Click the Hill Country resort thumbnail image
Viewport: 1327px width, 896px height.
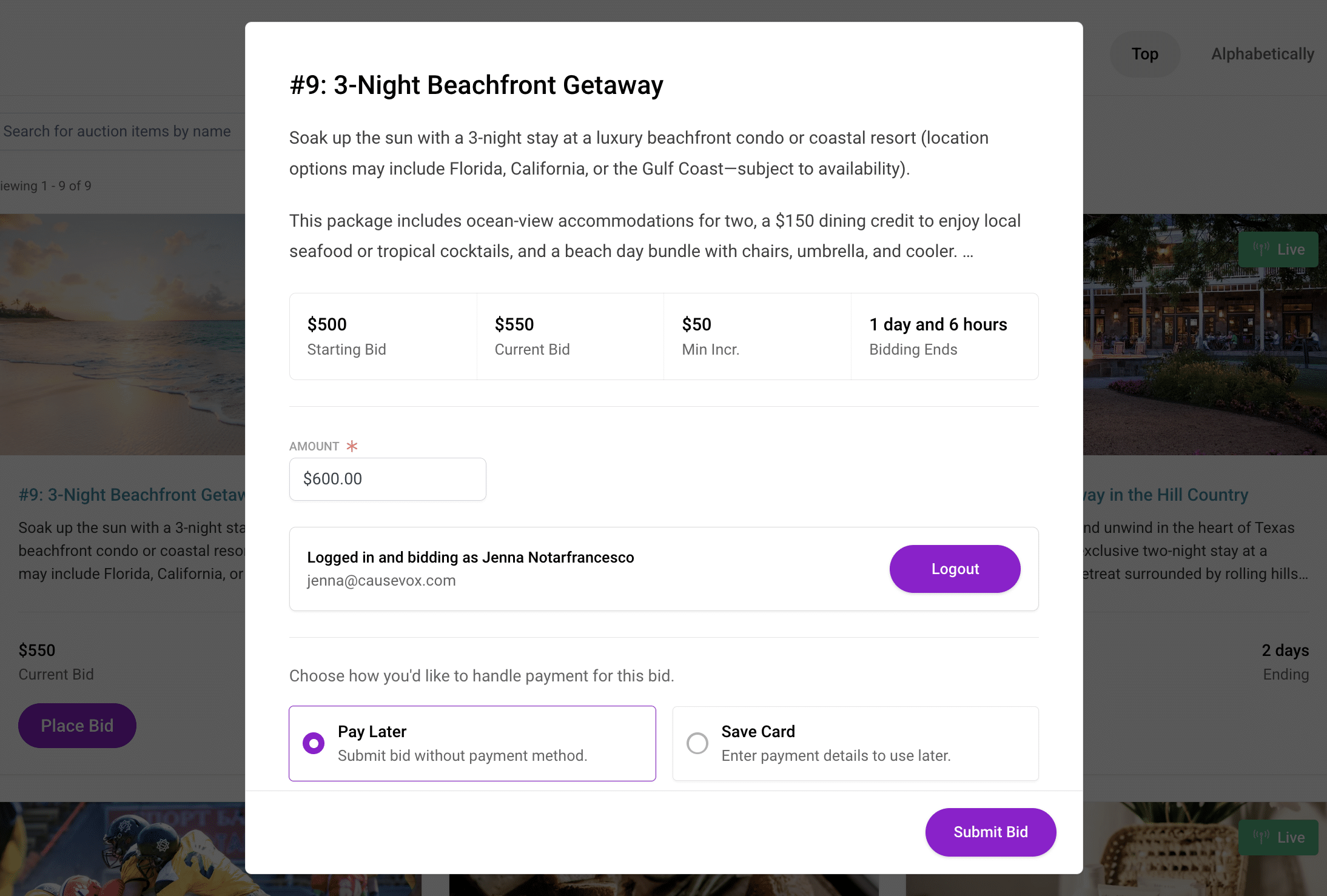1205,334
